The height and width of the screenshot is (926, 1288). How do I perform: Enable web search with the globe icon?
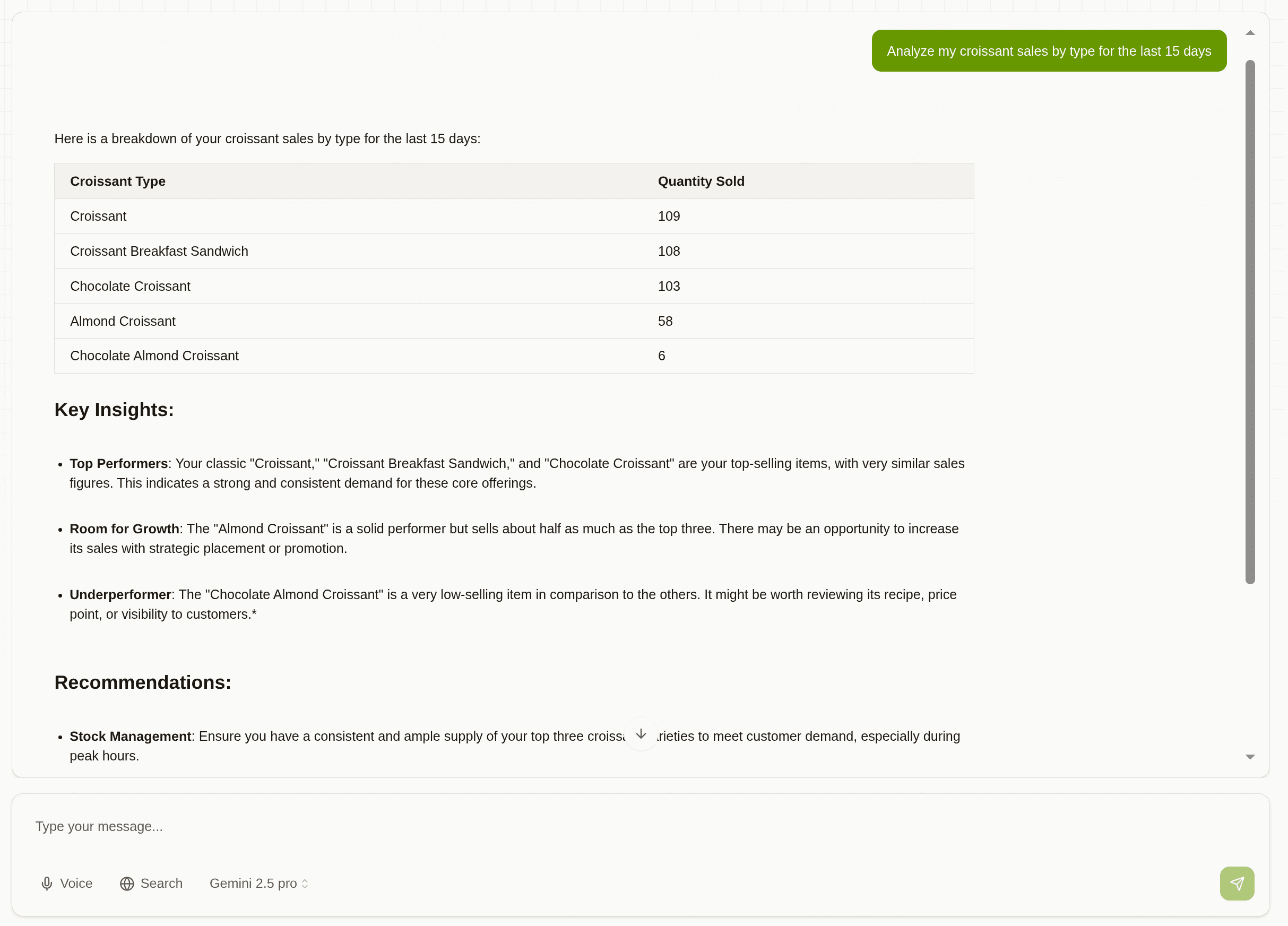(126, 884)
